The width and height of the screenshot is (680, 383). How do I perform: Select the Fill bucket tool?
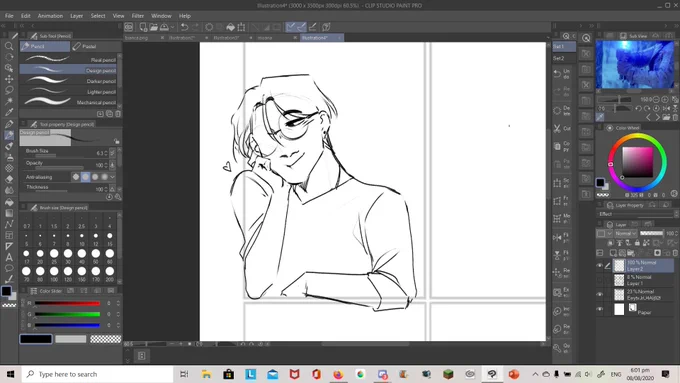[9, 202]
